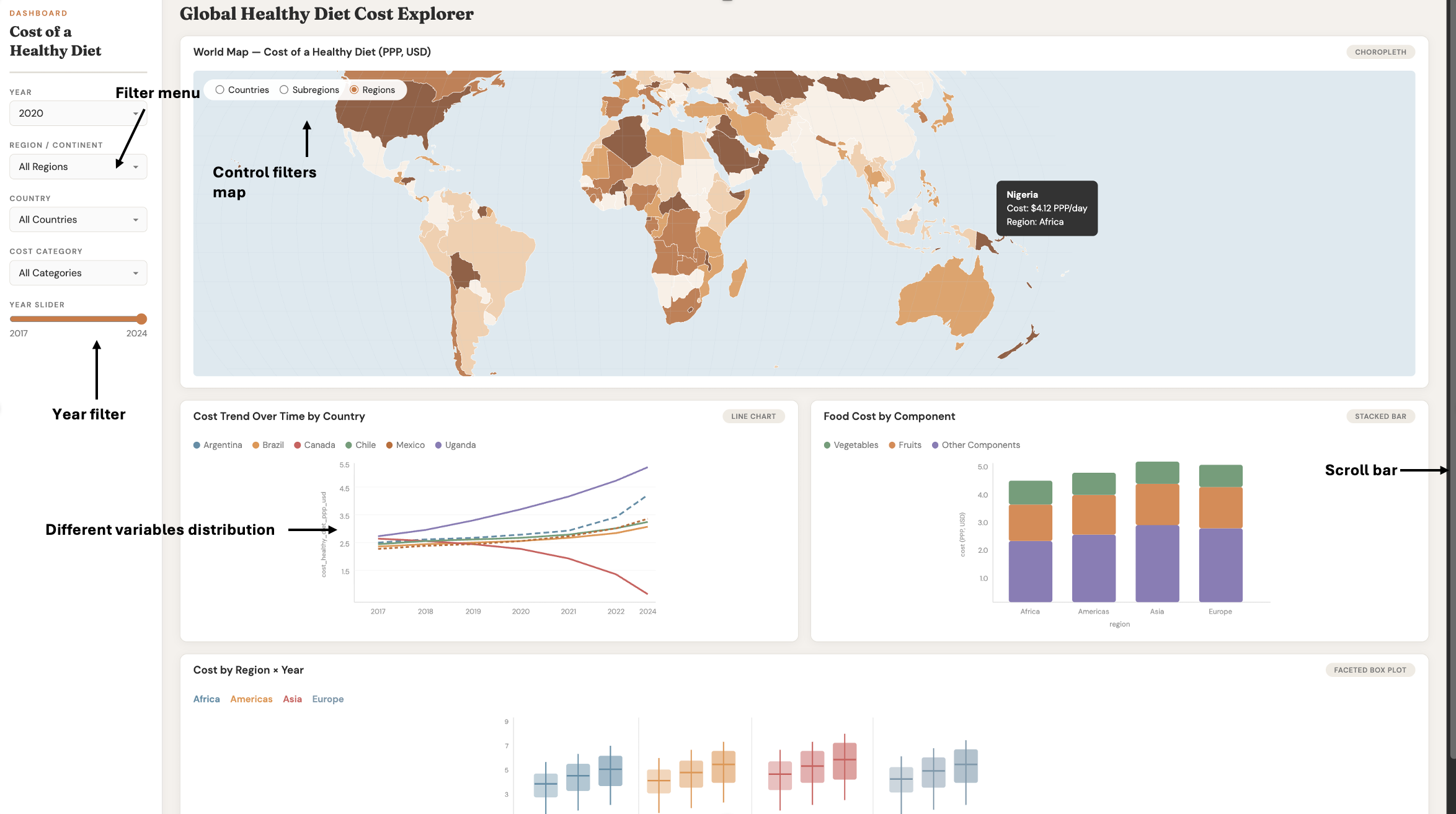
Task: Expand the All Categories dropdown
Action: (78, 273)
